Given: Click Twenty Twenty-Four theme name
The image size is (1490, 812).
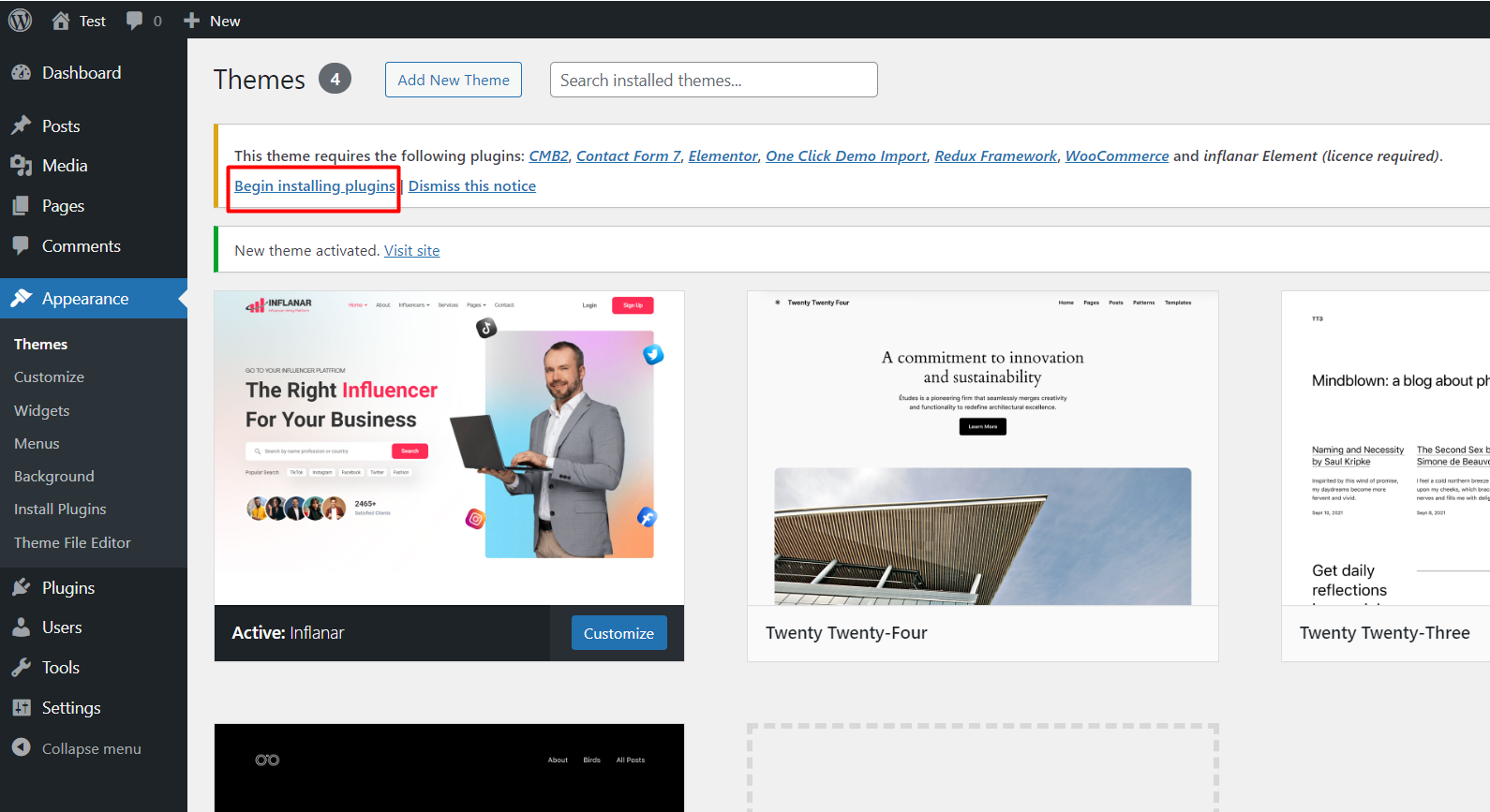Looking at the screenshot, I should (x=846, y=633).
